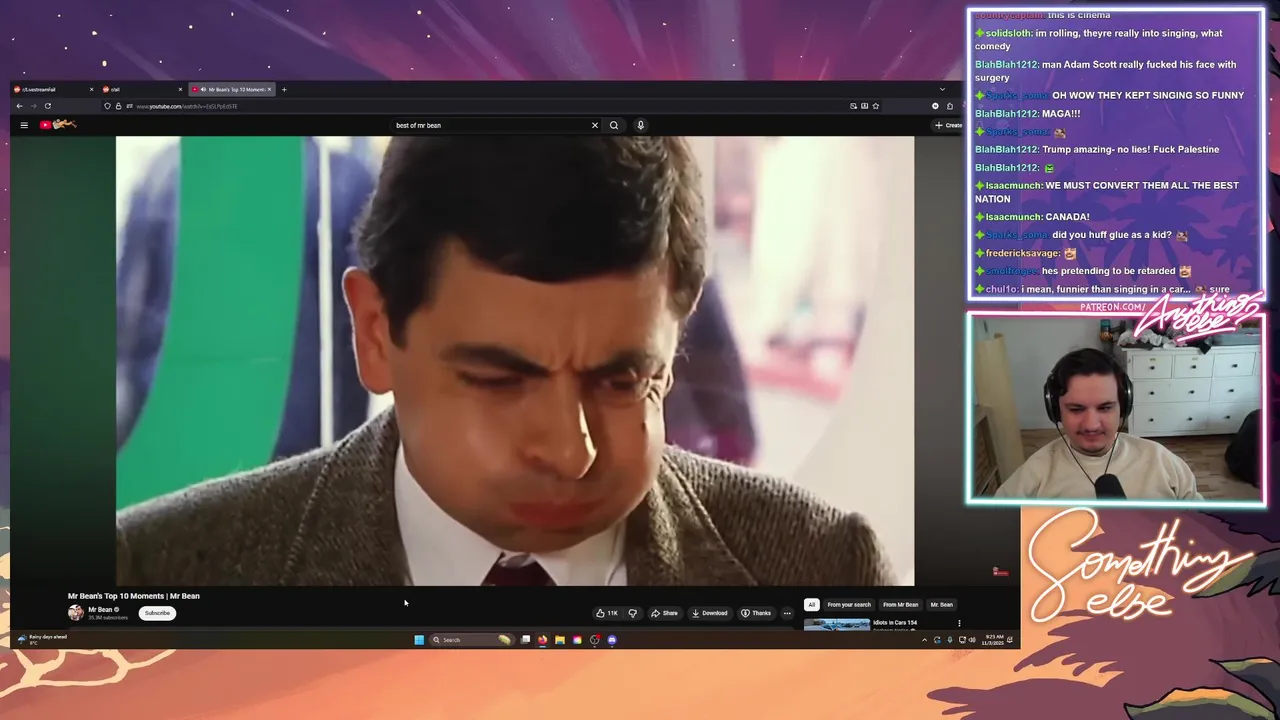Viewport: 1280px width, 720px height.
Task: Open File Explorer from the taskbar
Action: click(560, 640)
